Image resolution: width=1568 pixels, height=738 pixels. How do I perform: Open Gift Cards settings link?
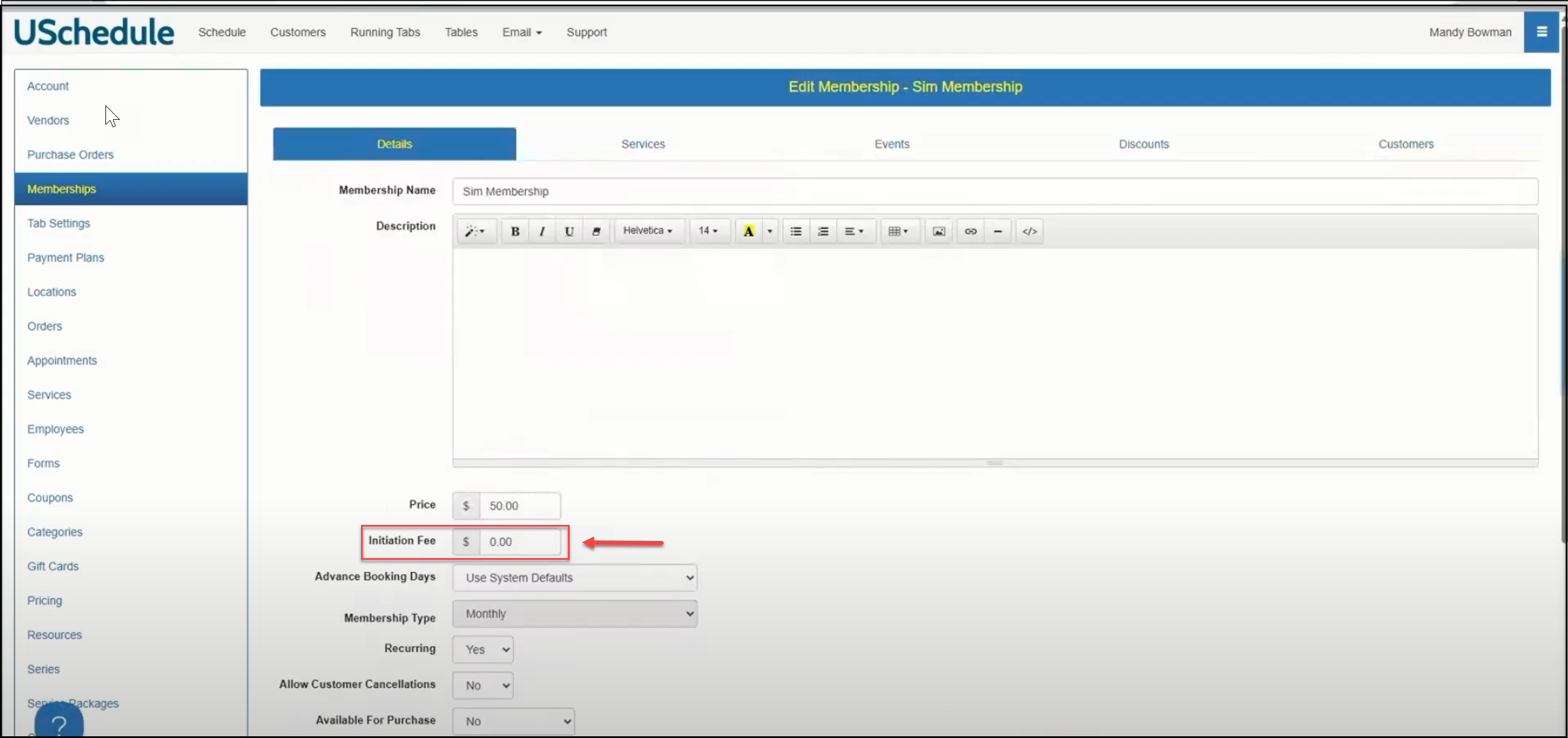click(x=52, y=566)
